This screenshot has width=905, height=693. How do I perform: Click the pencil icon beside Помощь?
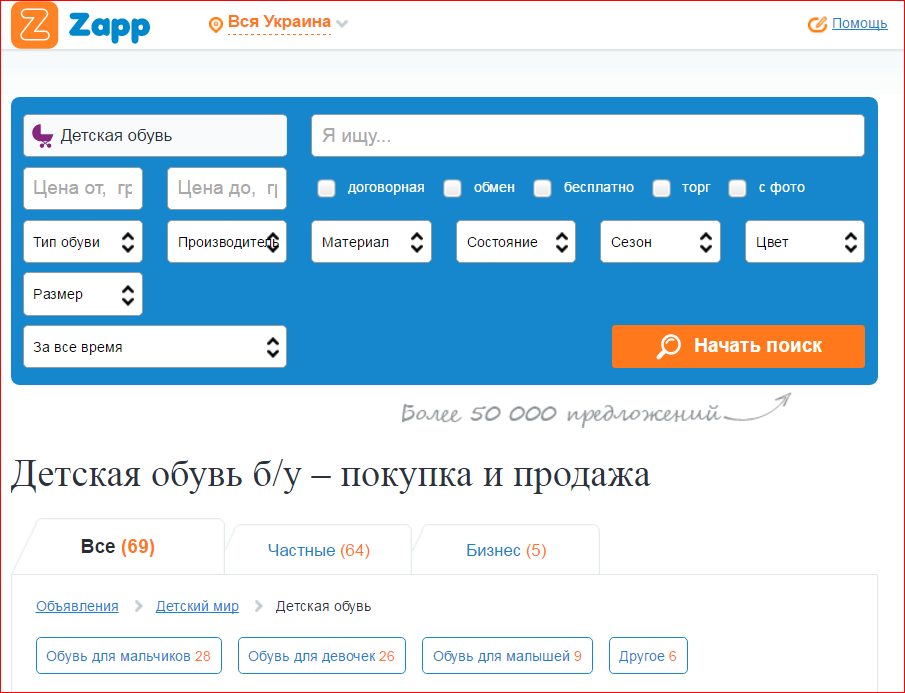click(817, 24)
